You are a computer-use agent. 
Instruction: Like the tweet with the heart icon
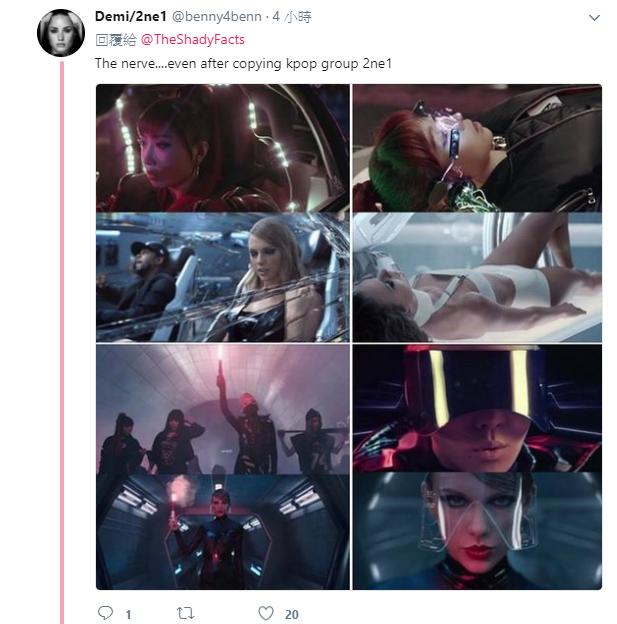pos(265,613)
